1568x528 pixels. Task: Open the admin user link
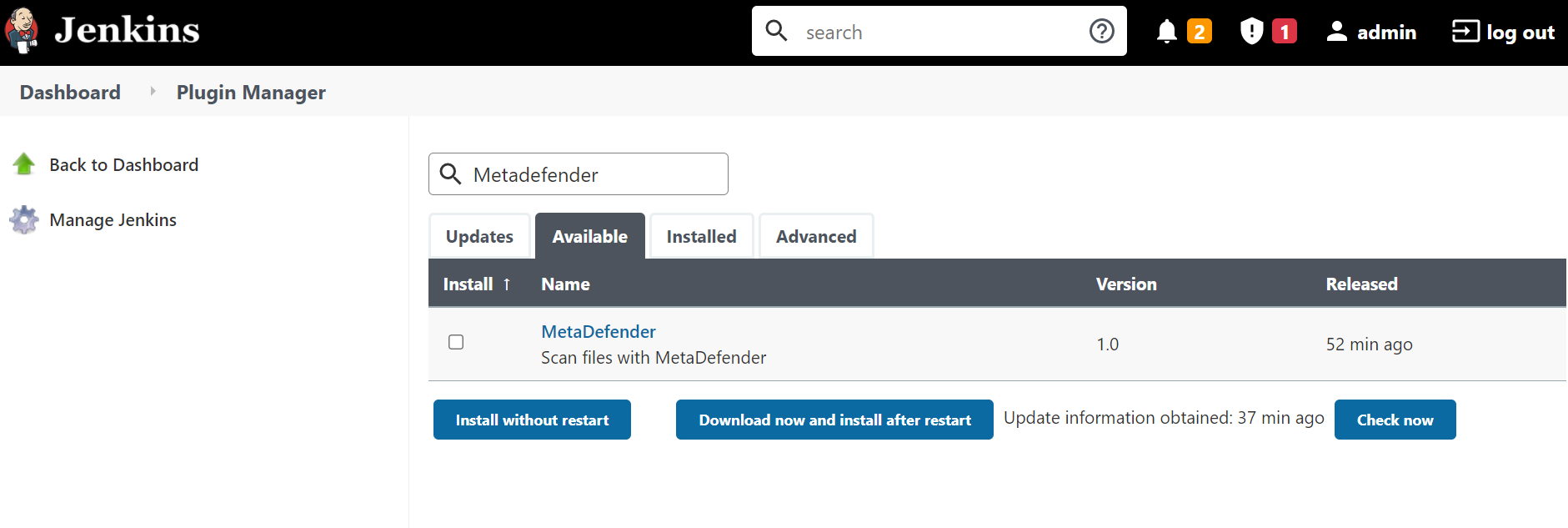[x=1386, y=33]
